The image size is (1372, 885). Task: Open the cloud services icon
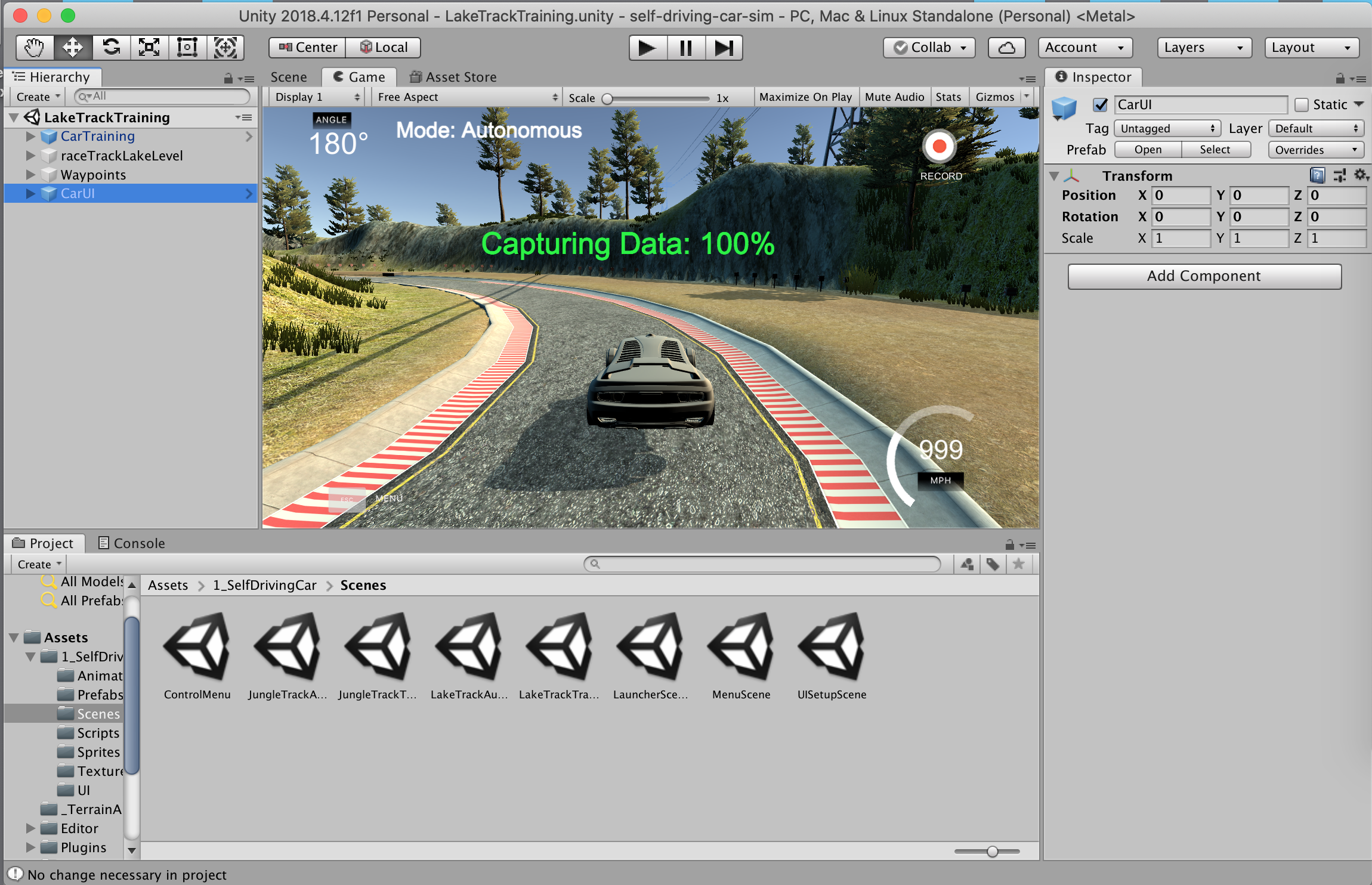pos(1006,48)
